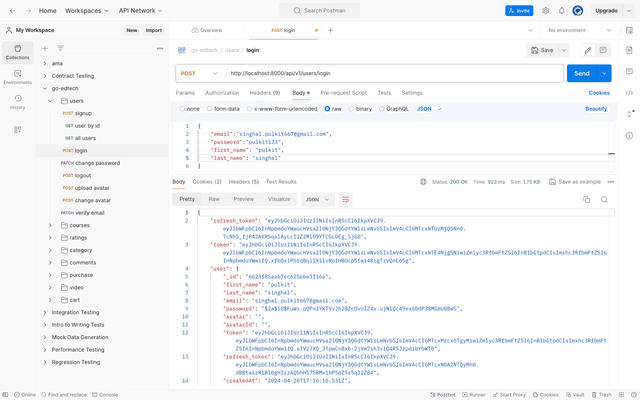Open the documentation icon in right sidebar
This screenshot has height=400, width=640.
click(629, 50)
